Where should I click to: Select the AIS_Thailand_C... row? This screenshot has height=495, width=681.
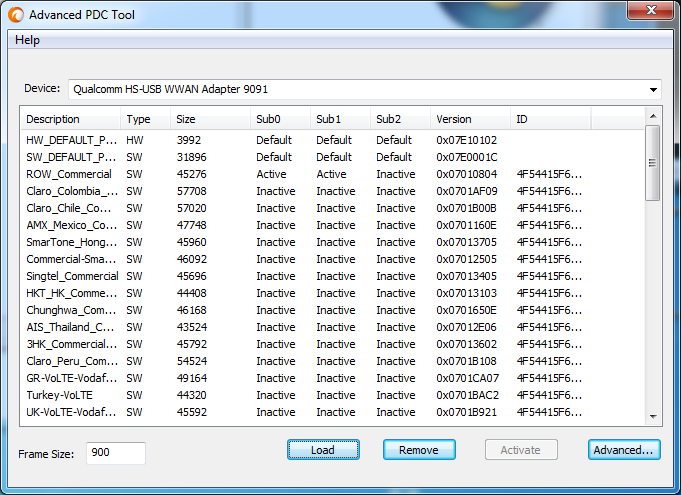[332, 327]
